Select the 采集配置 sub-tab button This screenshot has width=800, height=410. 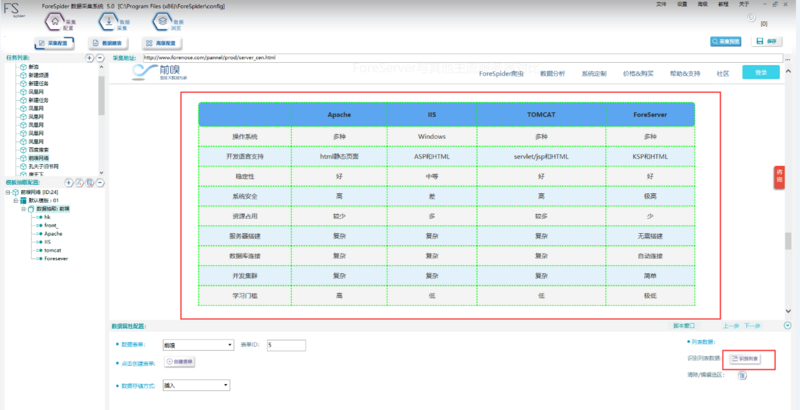tap(54, 43)
